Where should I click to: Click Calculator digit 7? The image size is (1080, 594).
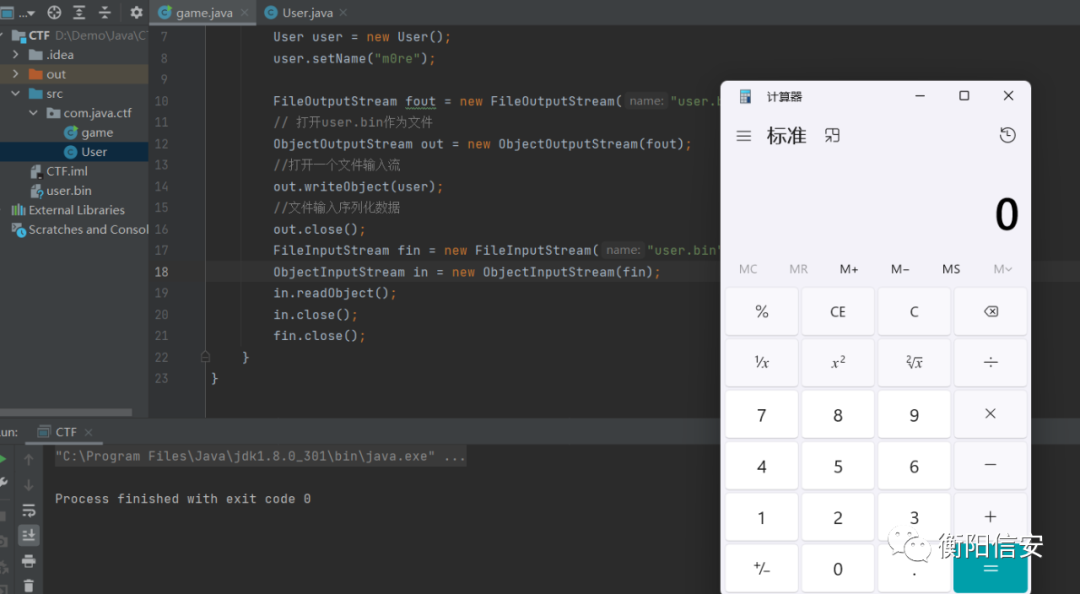(x=762, y=415)
